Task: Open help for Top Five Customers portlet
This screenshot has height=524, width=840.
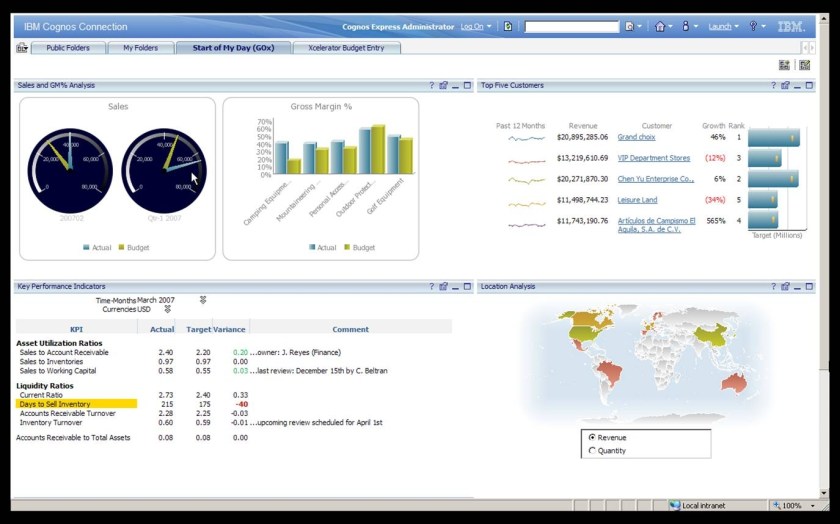Action: [x=773, y=85]
